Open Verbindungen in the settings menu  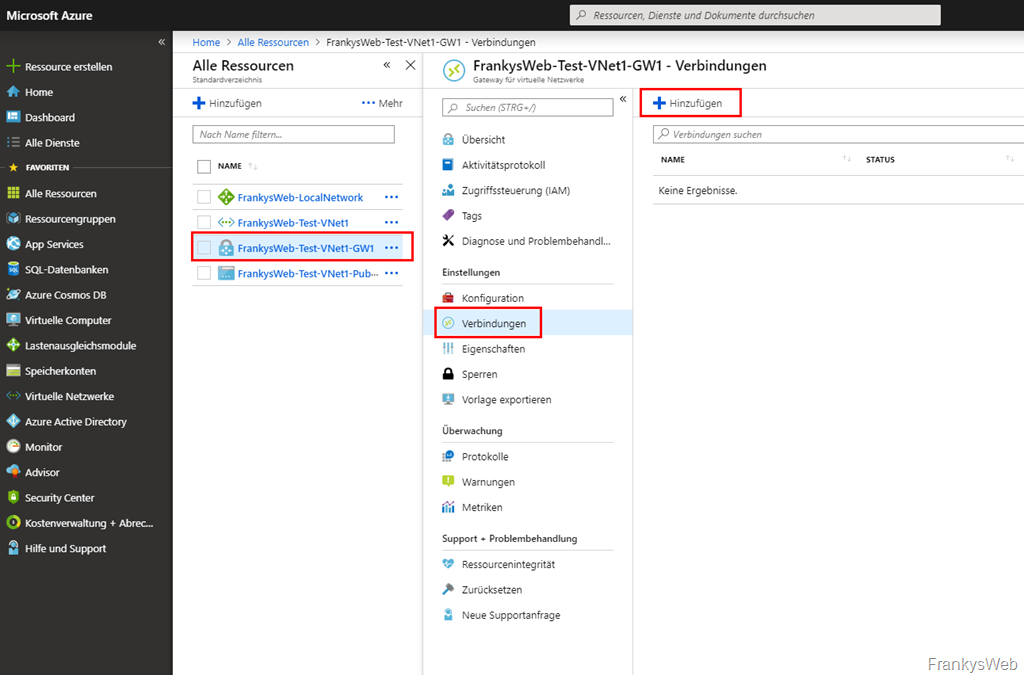[x=493, y=323]
